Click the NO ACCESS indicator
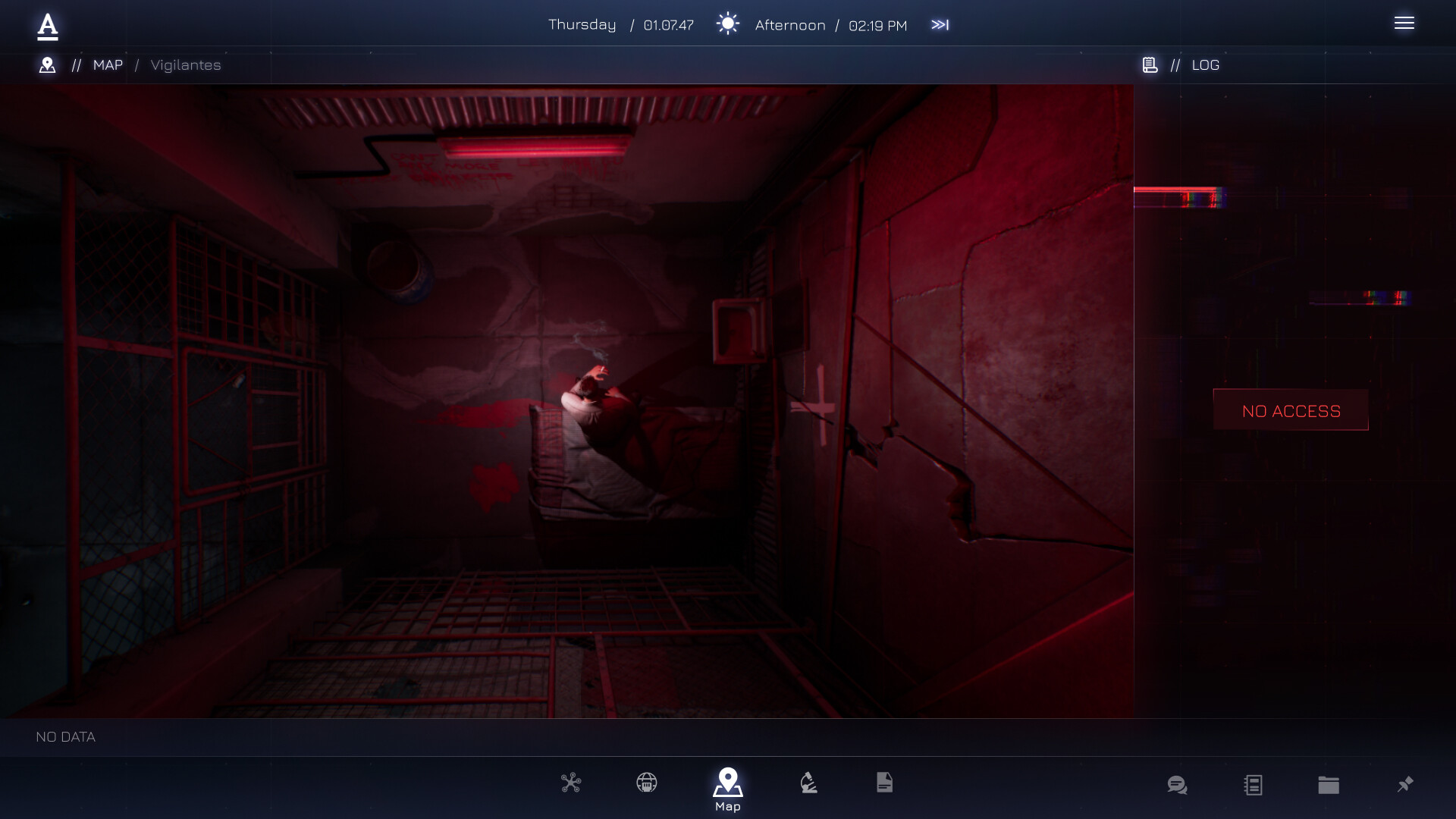 click(1291, 410)
